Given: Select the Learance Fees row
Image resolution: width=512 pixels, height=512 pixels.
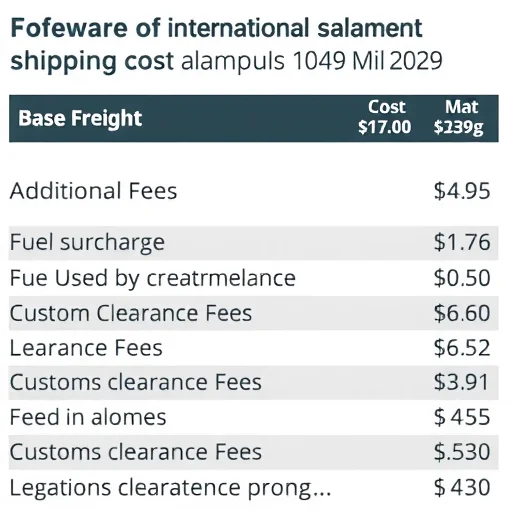Looking at the screenshot, I should coord(254,348).
